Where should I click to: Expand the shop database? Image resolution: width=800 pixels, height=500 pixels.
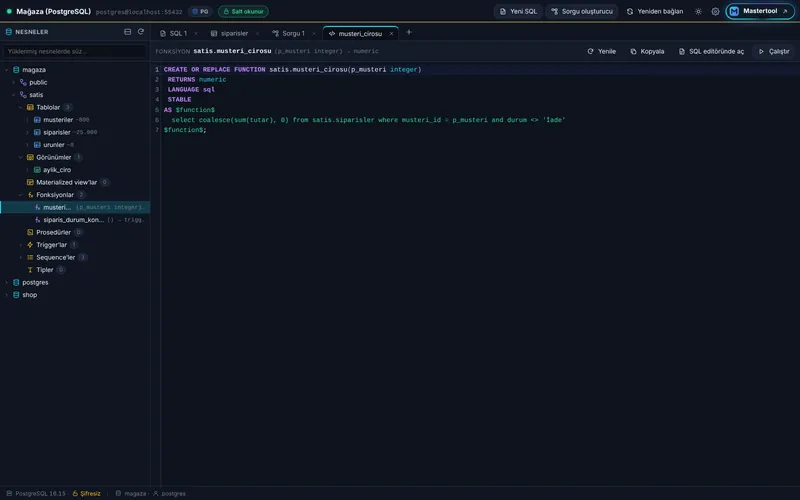(x=7, y=295)
